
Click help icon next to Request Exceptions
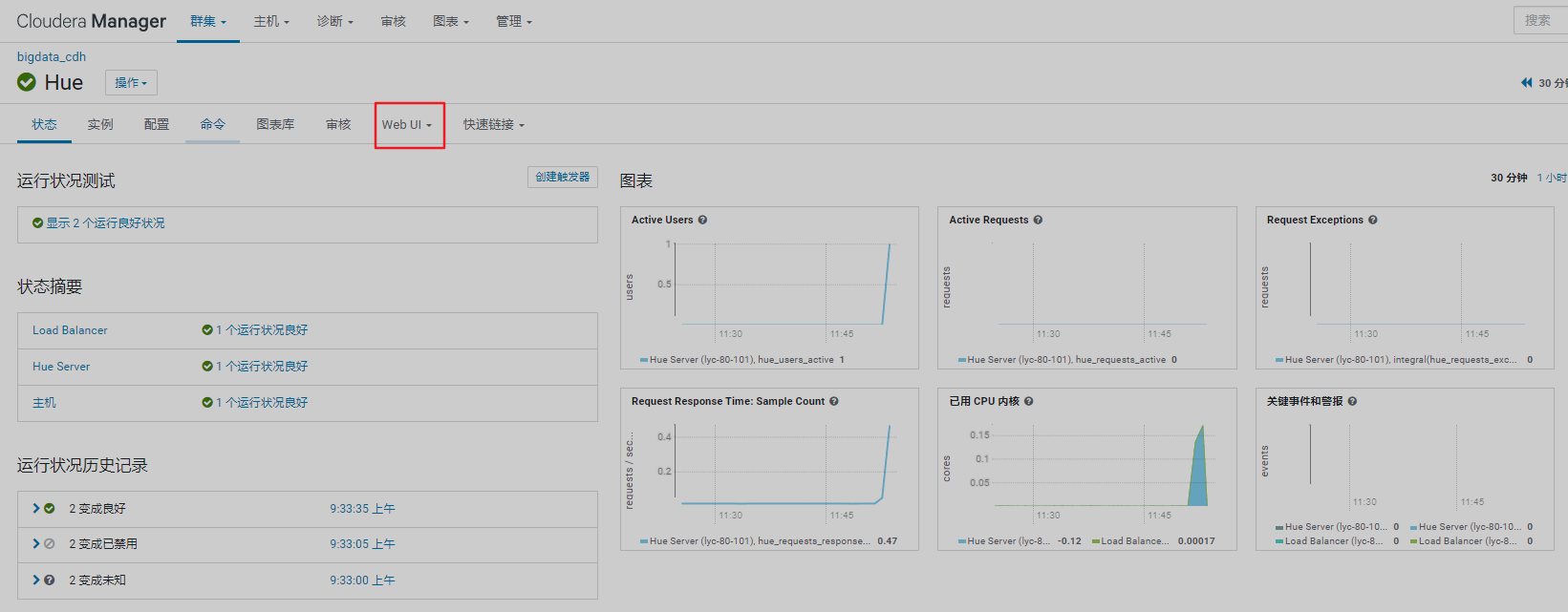pyautogui.click(x=1373, y=220)
